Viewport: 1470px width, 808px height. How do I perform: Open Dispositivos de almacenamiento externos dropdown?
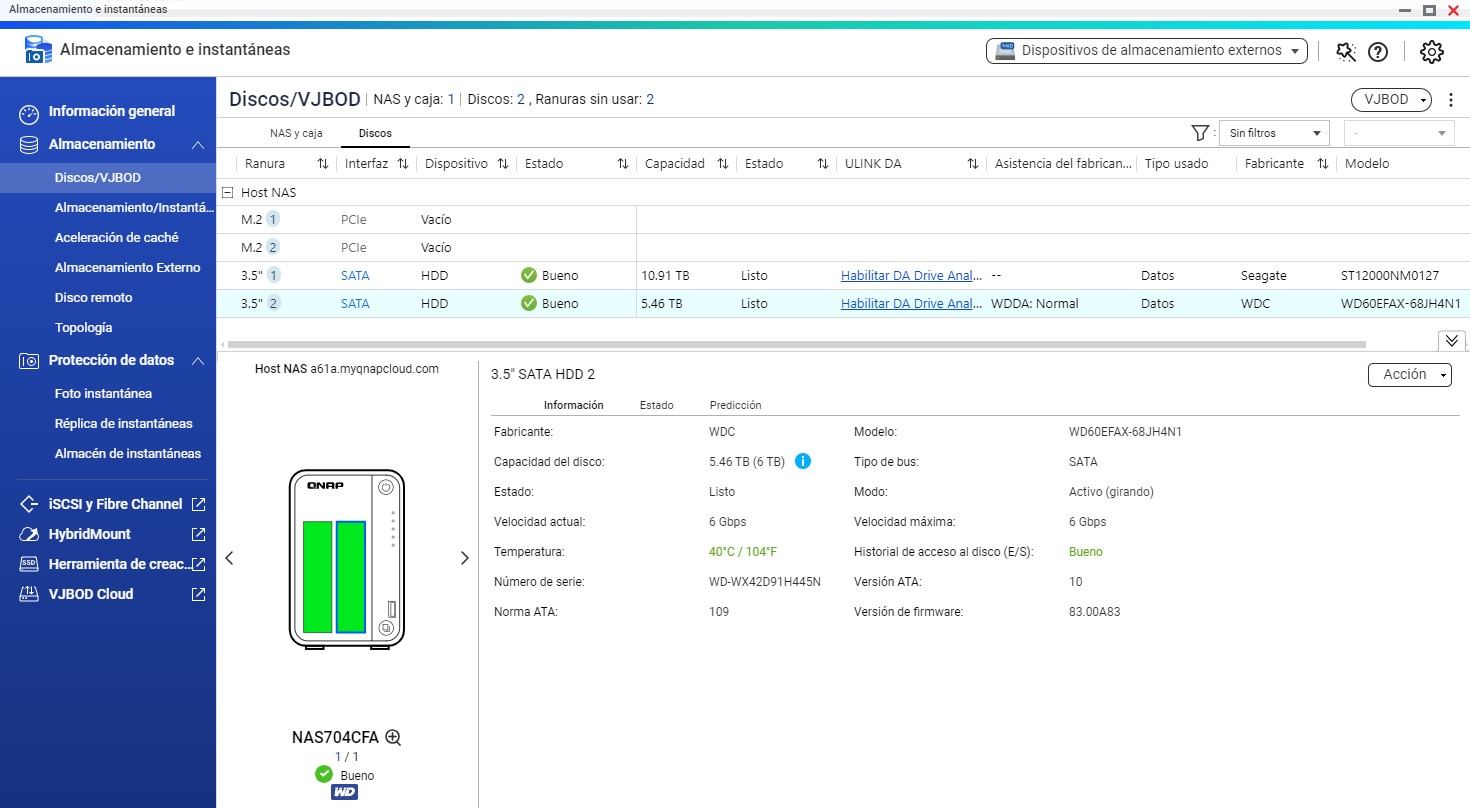(x=1146, y=50)
